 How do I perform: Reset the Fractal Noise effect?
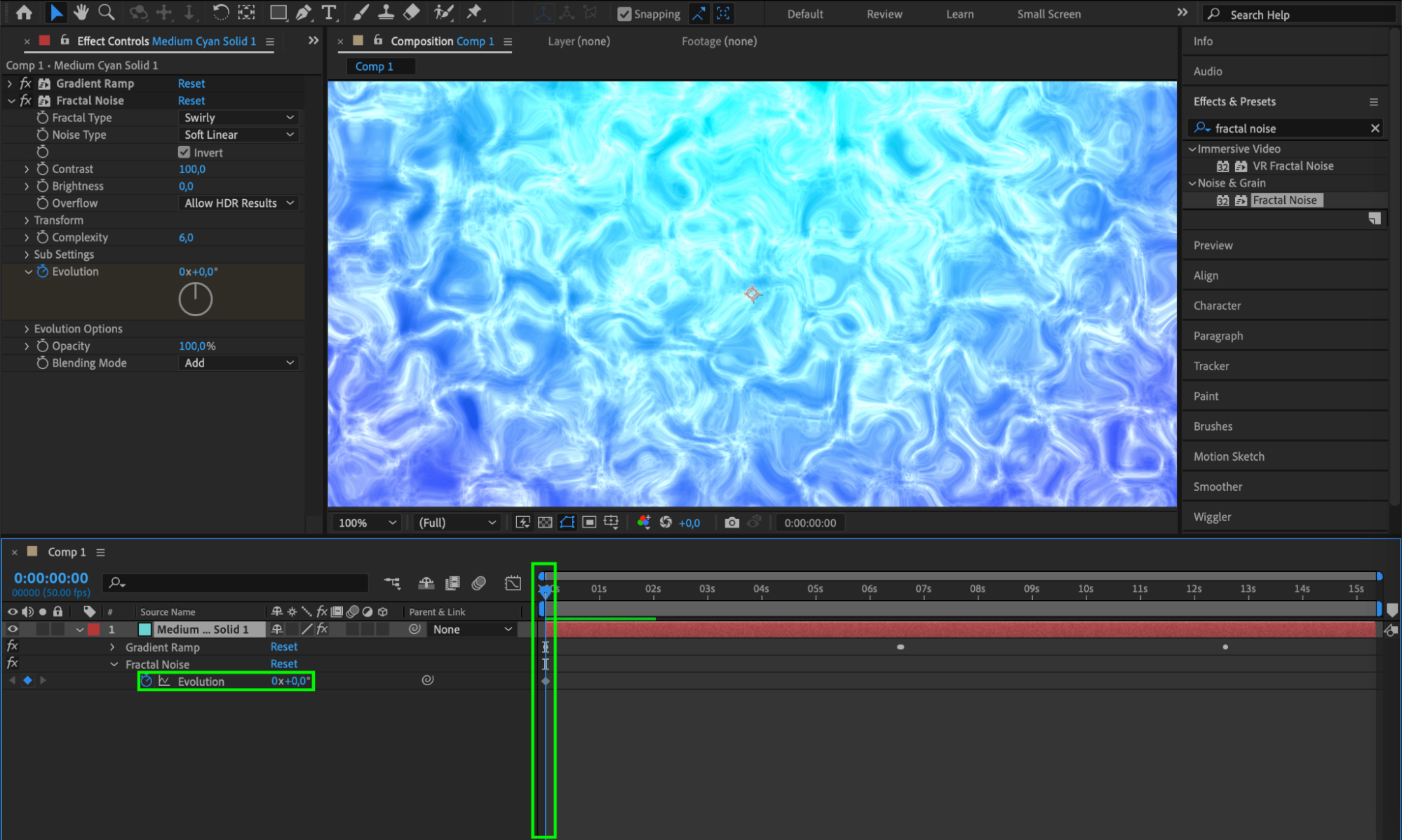point(191,100)
